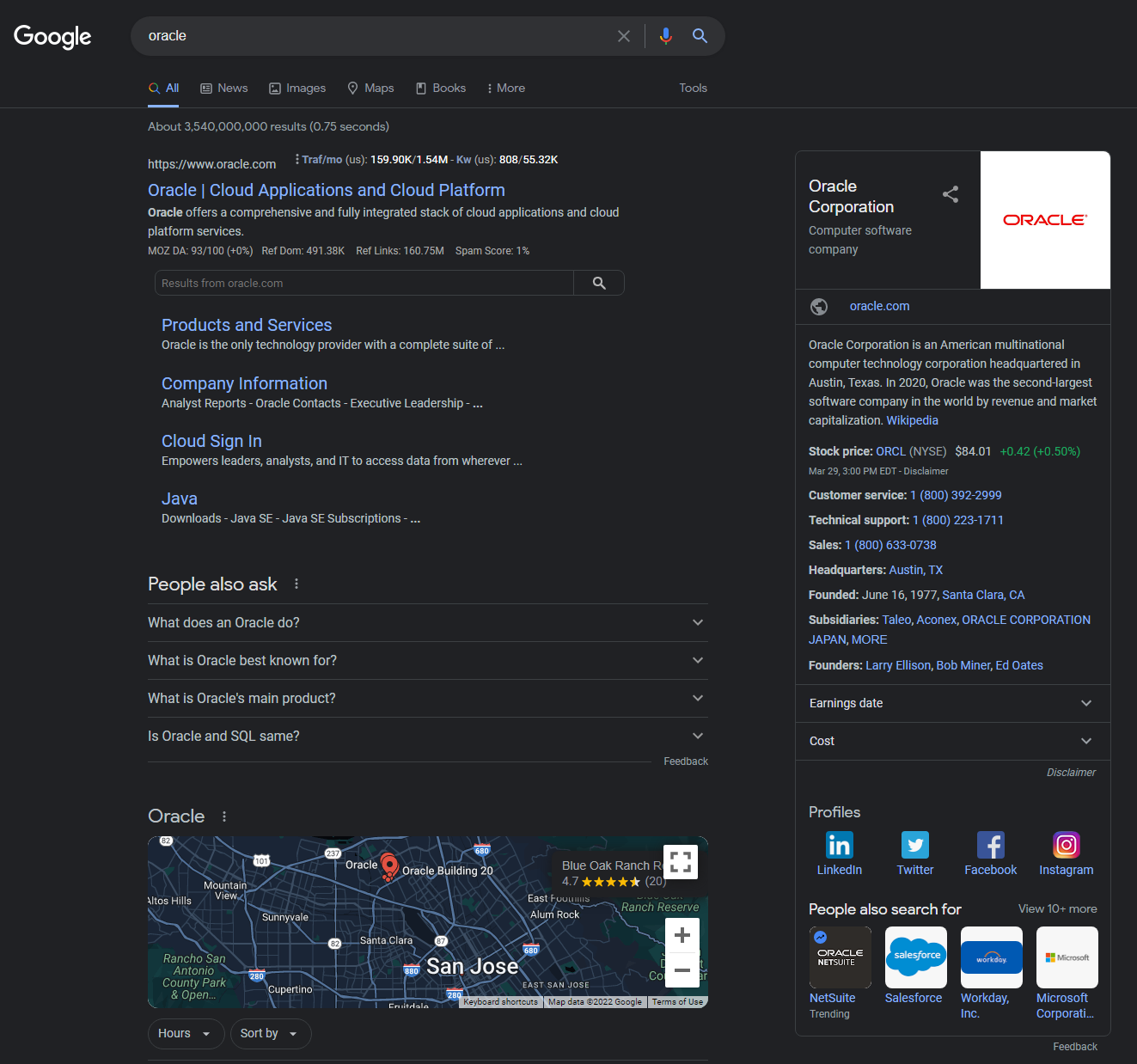Click the technical support number 1 (800) 223-1711
Viewport: 1137px width, 1064px height.
tap(958, 520)
